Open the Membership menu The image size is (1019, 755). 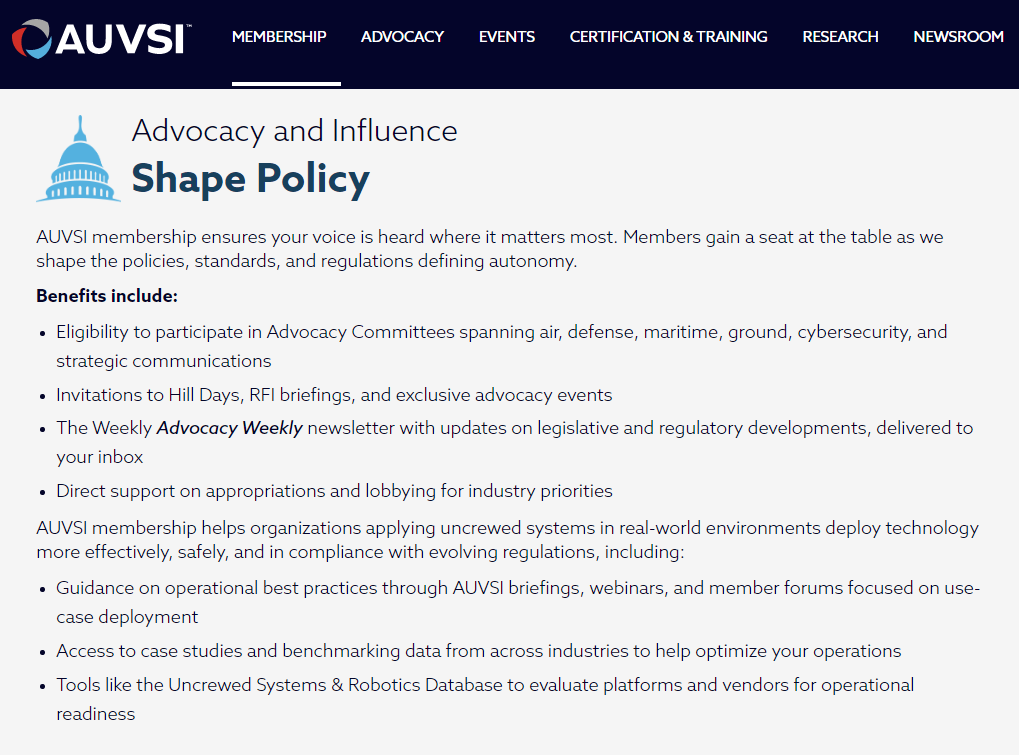click(279, 37)
